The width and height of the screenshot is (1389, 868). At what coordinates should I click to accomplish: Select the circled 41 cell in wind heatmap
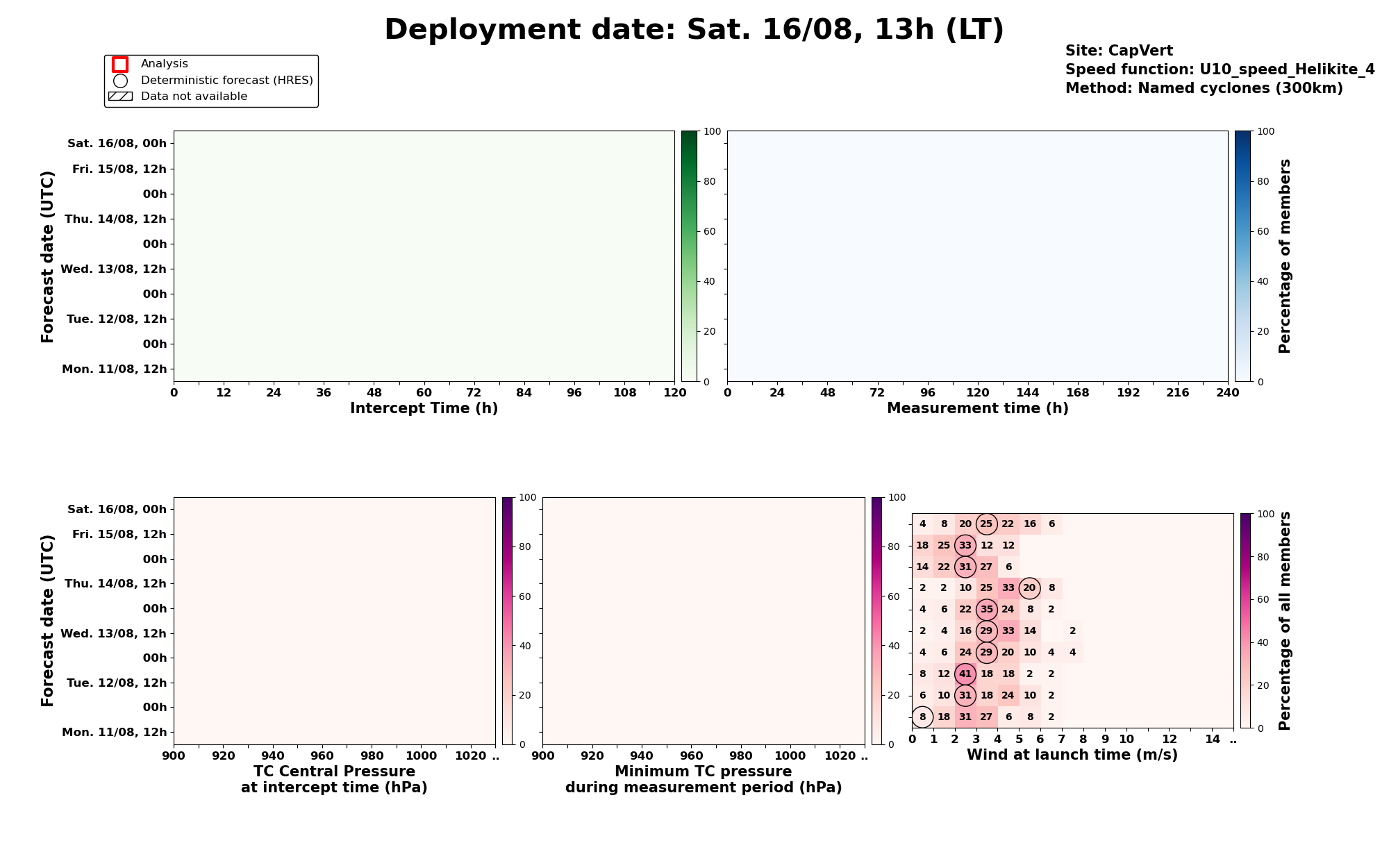tap(965, 674)
